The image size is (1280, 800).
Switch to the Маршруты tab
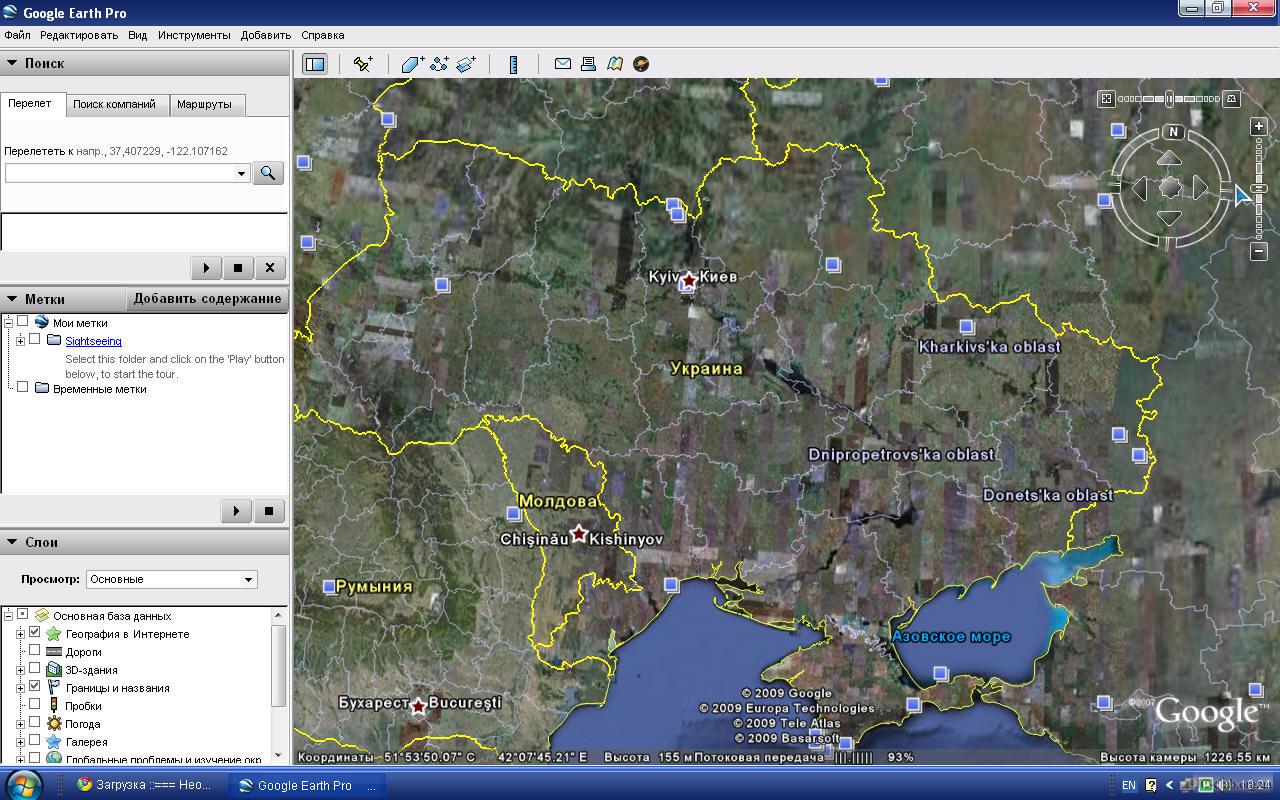click(x=204, y=104)
